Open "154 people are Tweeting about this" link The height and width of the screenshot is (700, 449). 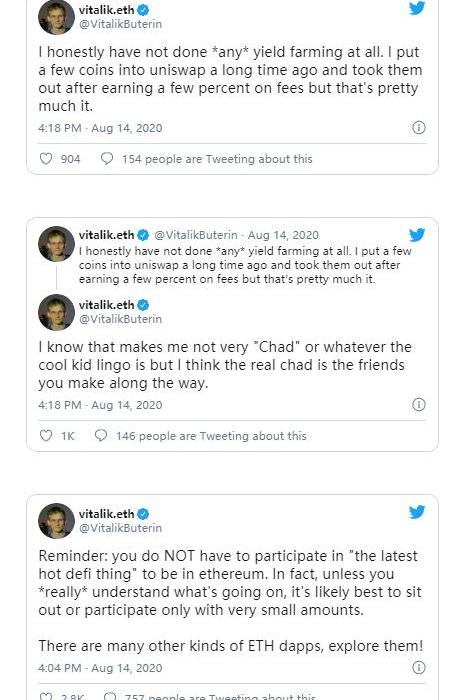click(217, 159)
